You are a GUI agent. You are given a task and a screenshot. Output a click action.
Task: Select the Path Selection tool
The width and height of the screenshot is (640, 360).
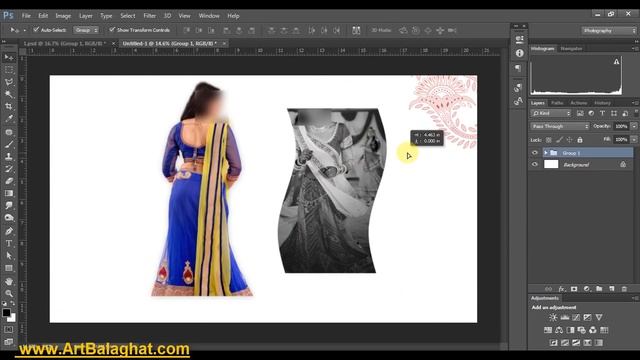9,256
